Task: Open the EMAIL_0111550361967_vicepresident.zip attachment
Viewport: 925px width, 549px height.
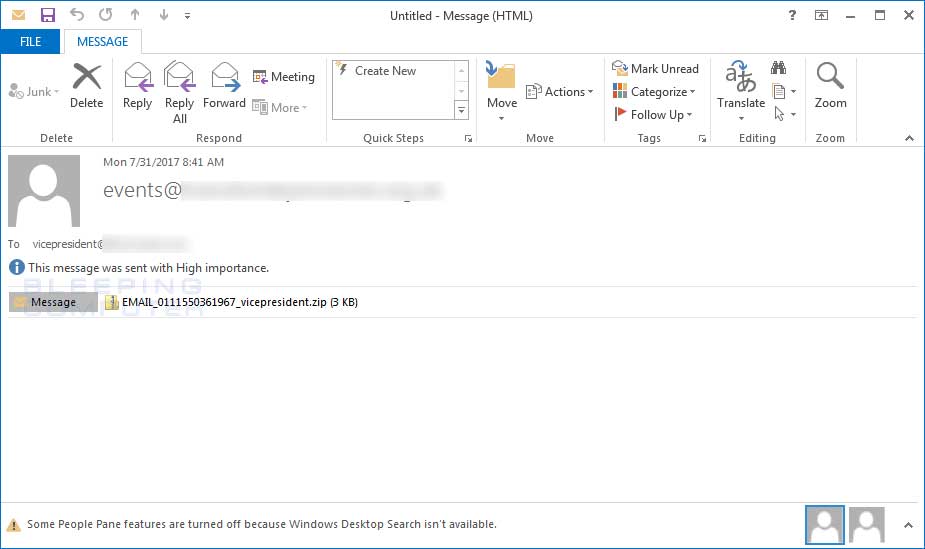Action: [231, 302]
